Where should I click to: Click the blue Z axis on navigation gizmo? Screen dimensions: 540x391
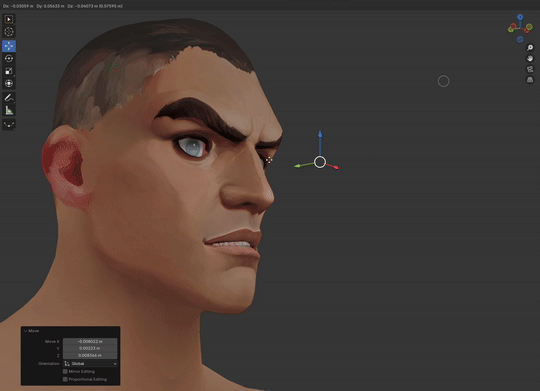click(x=520, y=17)
